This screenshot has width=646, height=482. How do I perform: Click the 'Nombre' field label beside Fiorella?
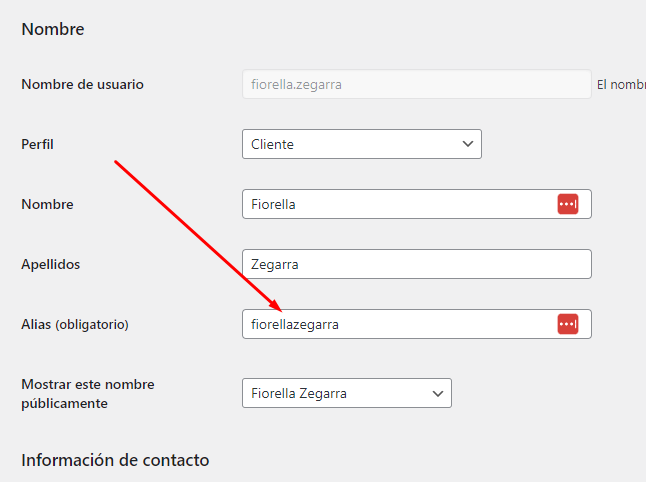(x=47, y=204)
